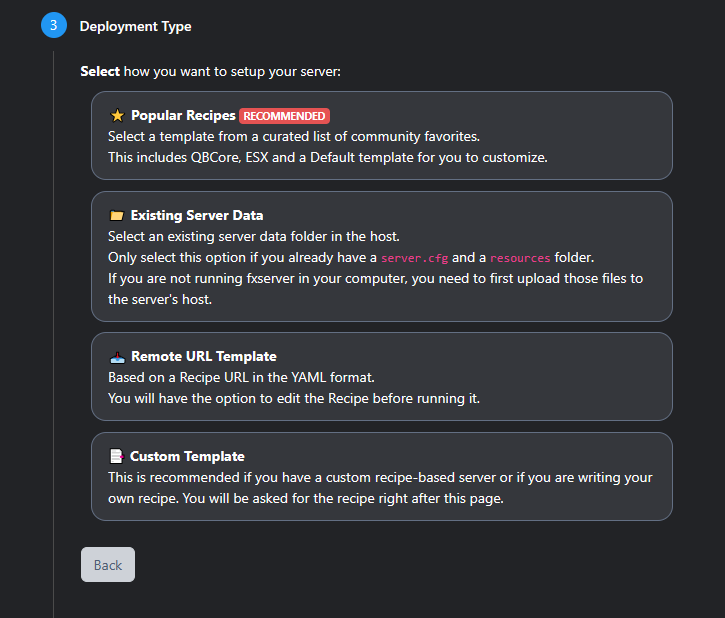The width and height of the screenshot is (725, 618).
Task: Click the curated list of community favorites line
Action: (294, 136)
